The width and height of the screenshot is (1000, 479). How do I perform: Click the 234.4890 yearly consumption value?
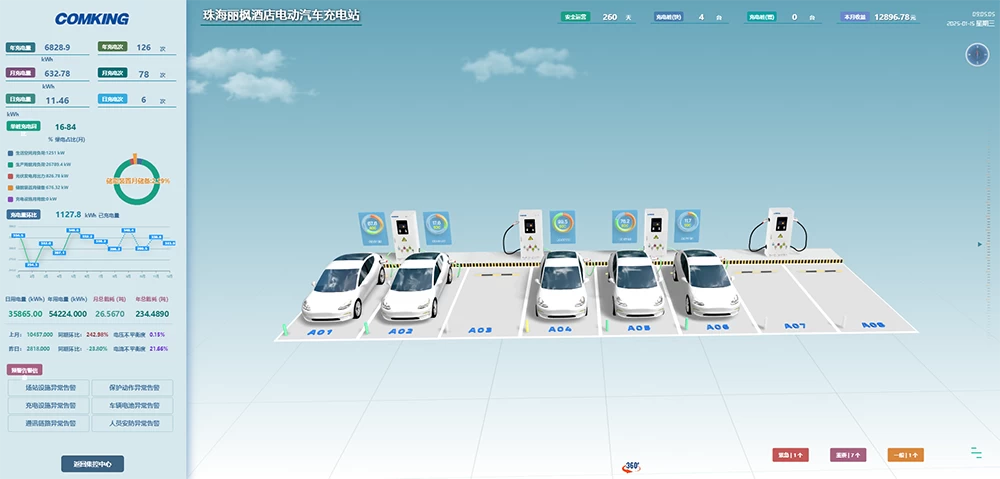pos(152,314)
